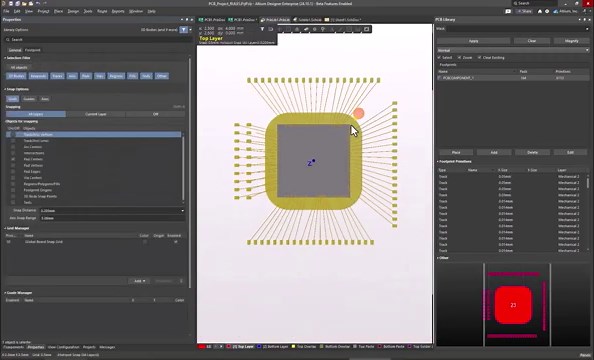Collapse the Snap Options section
This screenshot has width=594, height=360.
[x=5, y=89]
